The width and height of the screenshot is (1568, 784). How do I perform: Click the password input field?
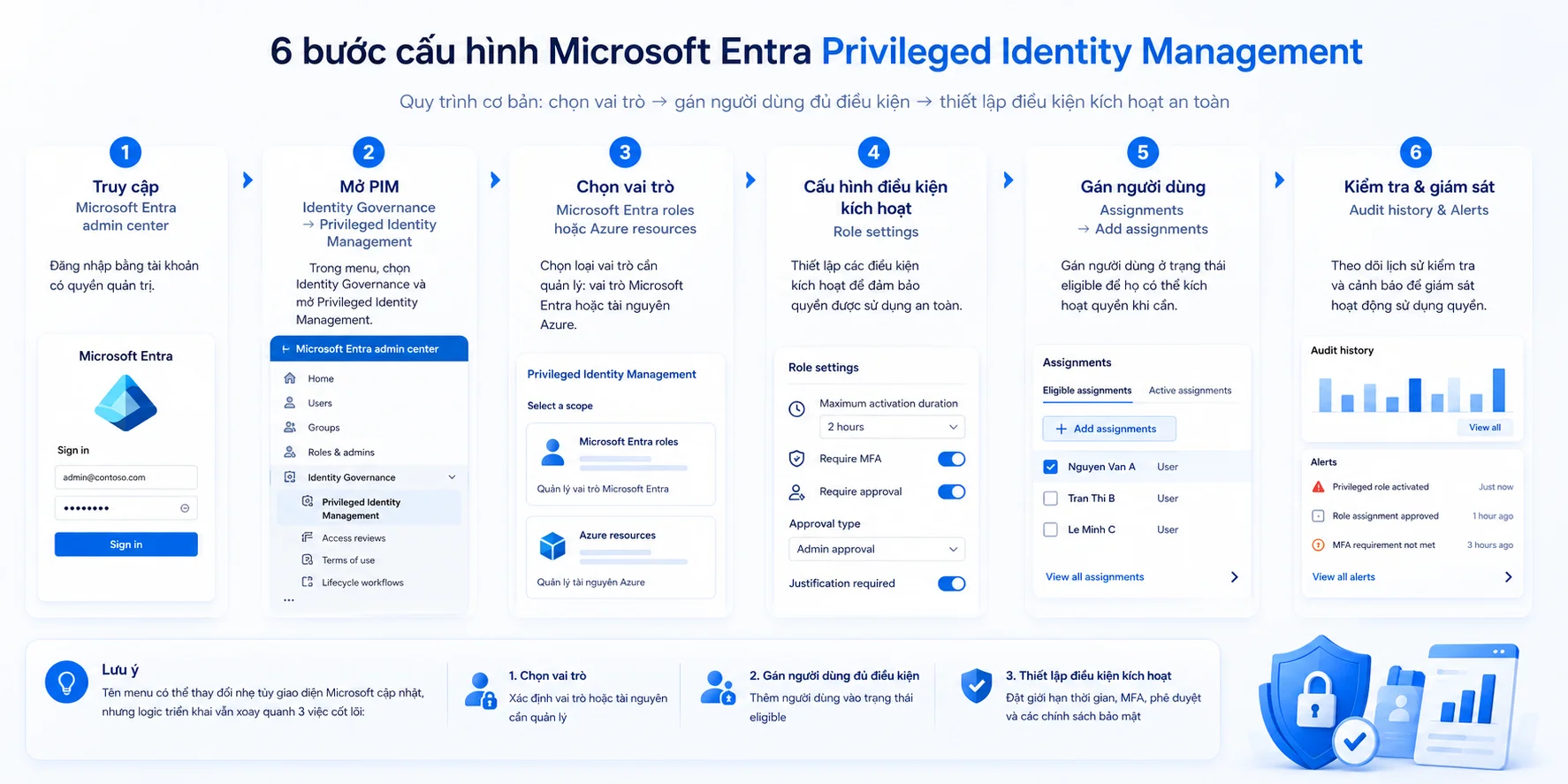pyautogui.click(x=126, y=508)
